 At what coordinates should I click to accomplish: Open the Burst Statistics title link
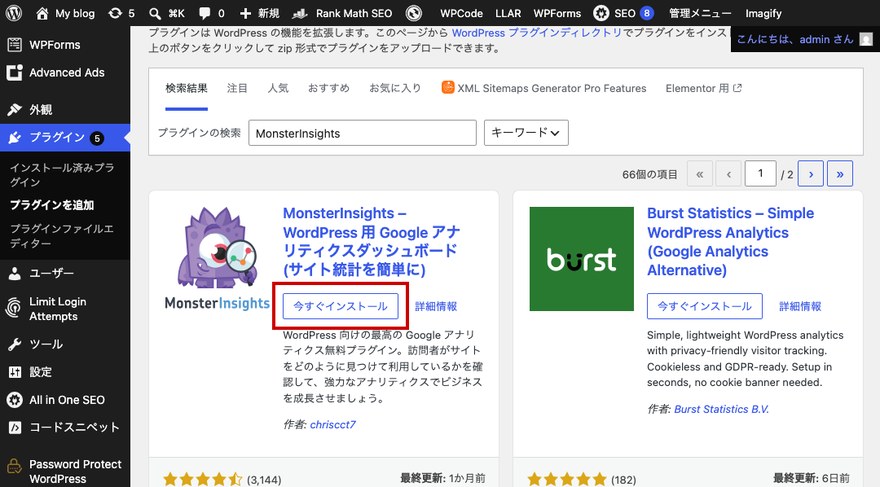point(730,241)
